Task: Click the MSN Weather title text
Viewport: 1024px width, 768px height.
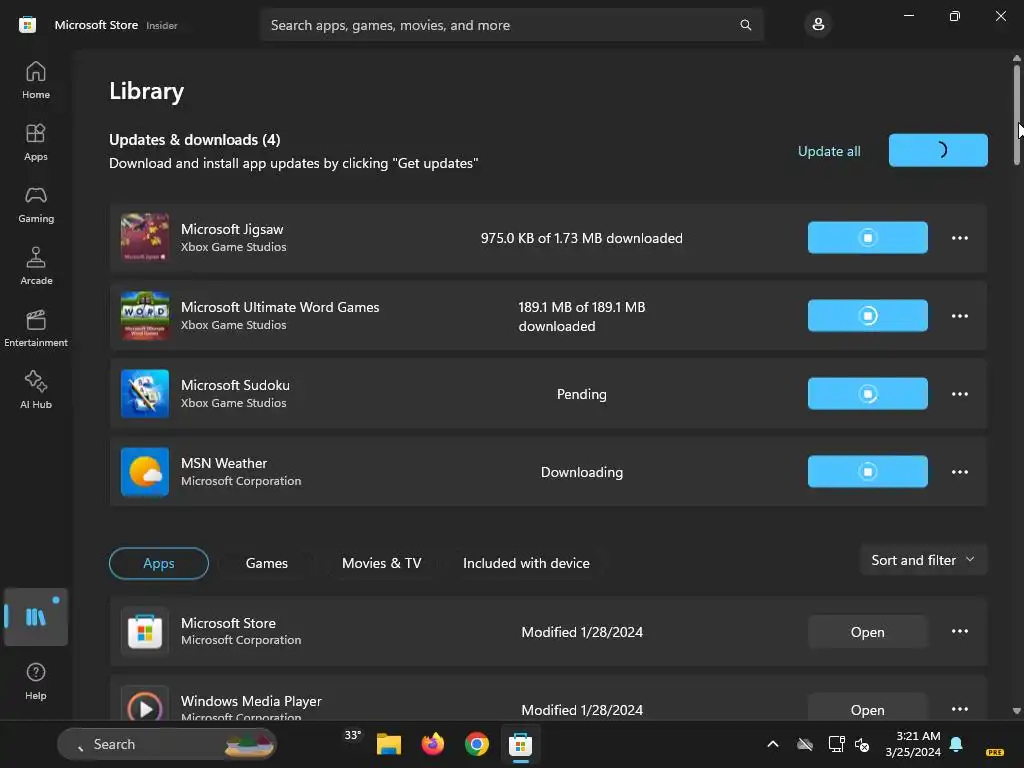Action: point(224,463)
